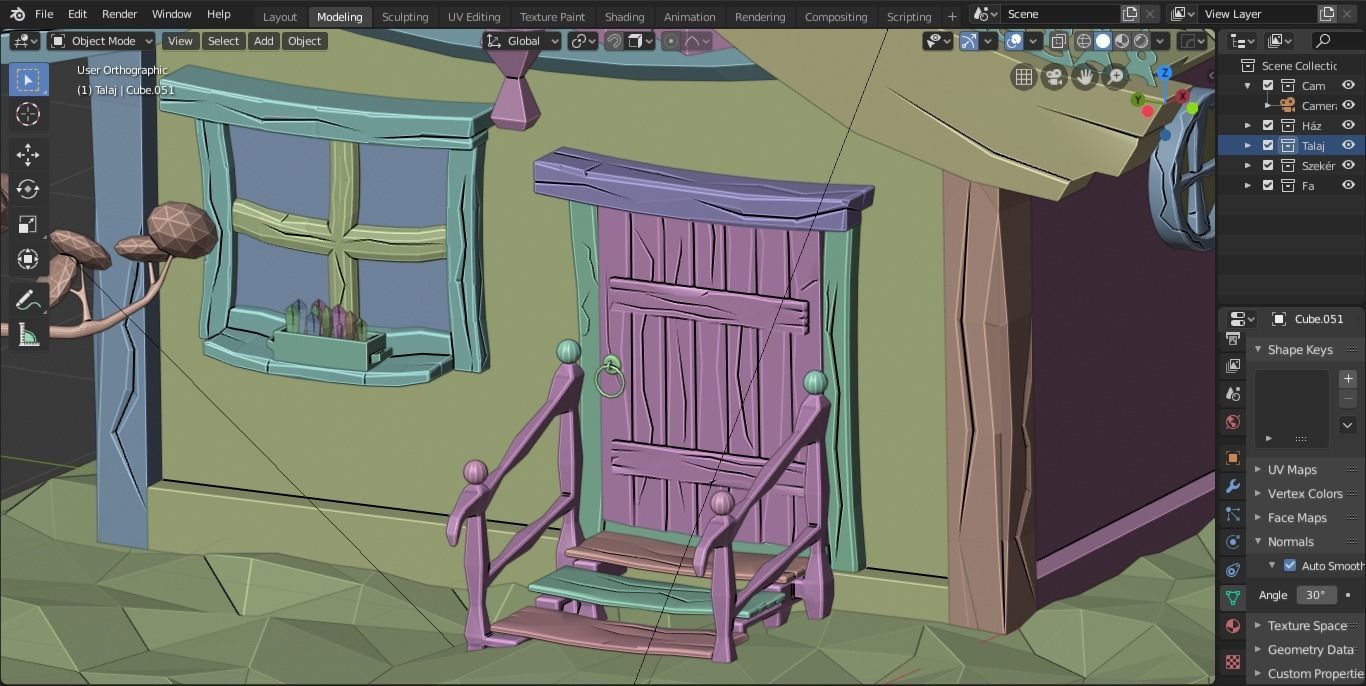Expand the Geometry Data panel
Image resolution: width=1366 pixels, height=686 pixels.
pos(1258,650)
